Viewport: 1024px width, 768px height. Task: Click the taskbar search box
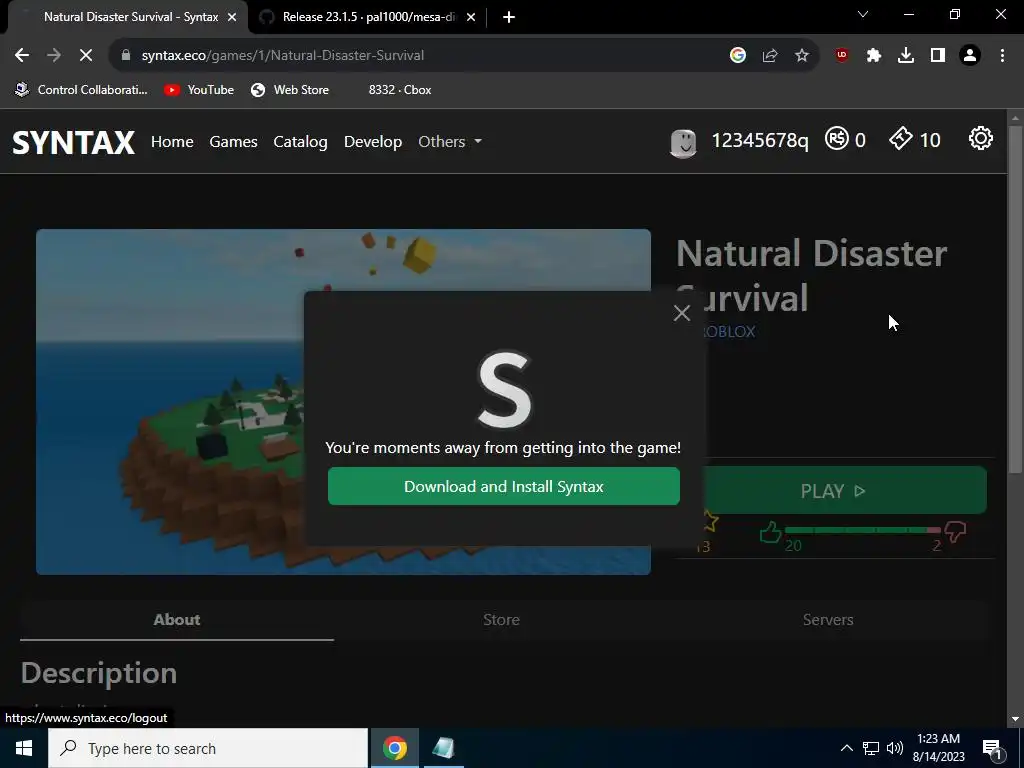point(208,748)
